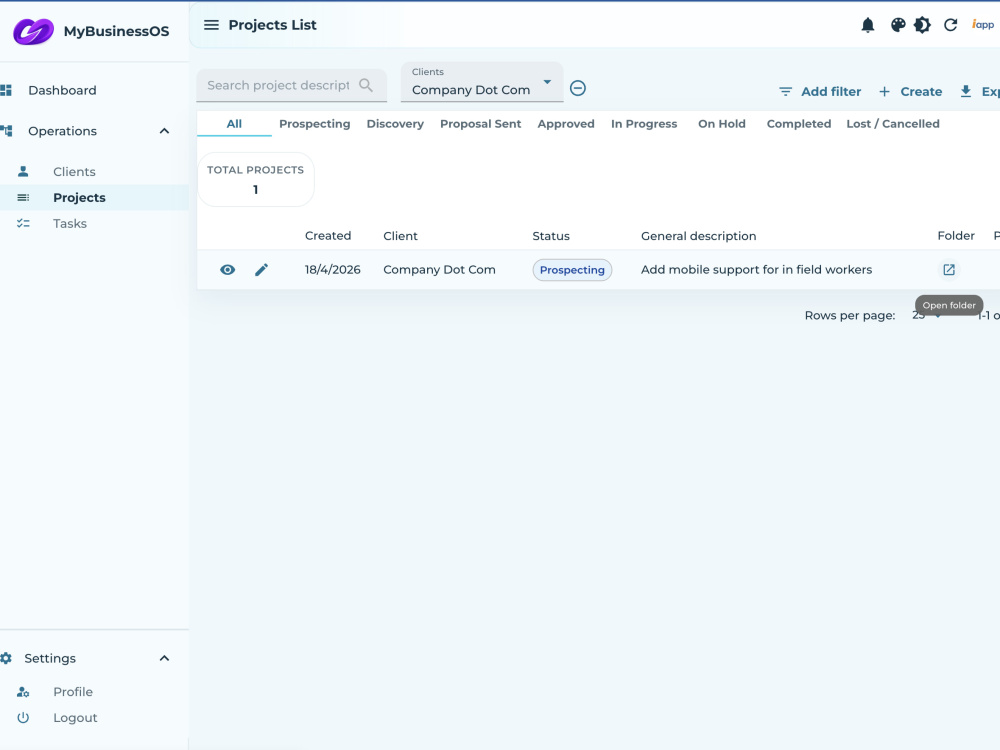Switch to the Proposal Sent tab

click(480, 124)
